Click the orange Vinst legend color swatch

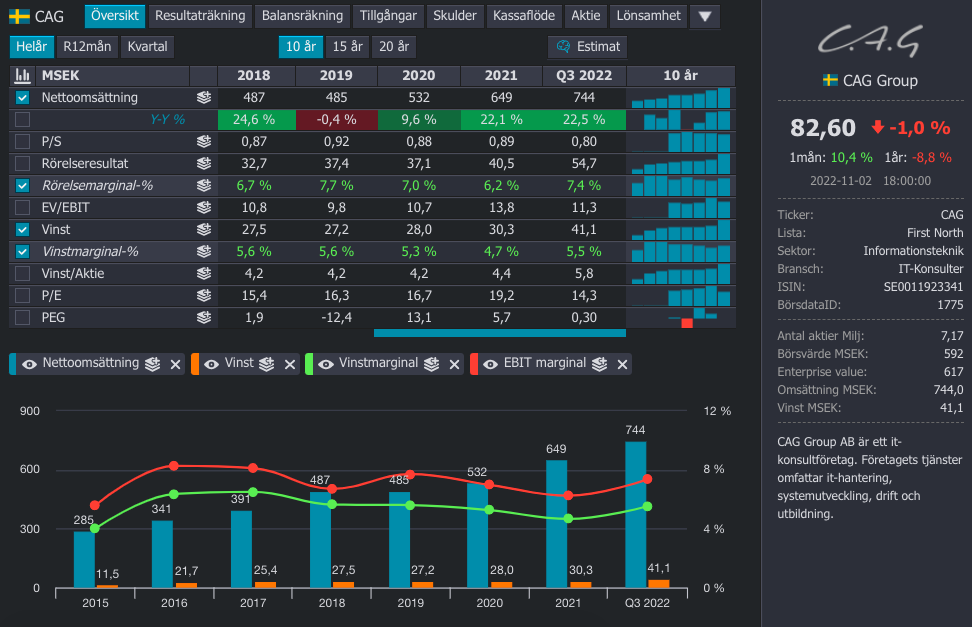tap(195, 364)
